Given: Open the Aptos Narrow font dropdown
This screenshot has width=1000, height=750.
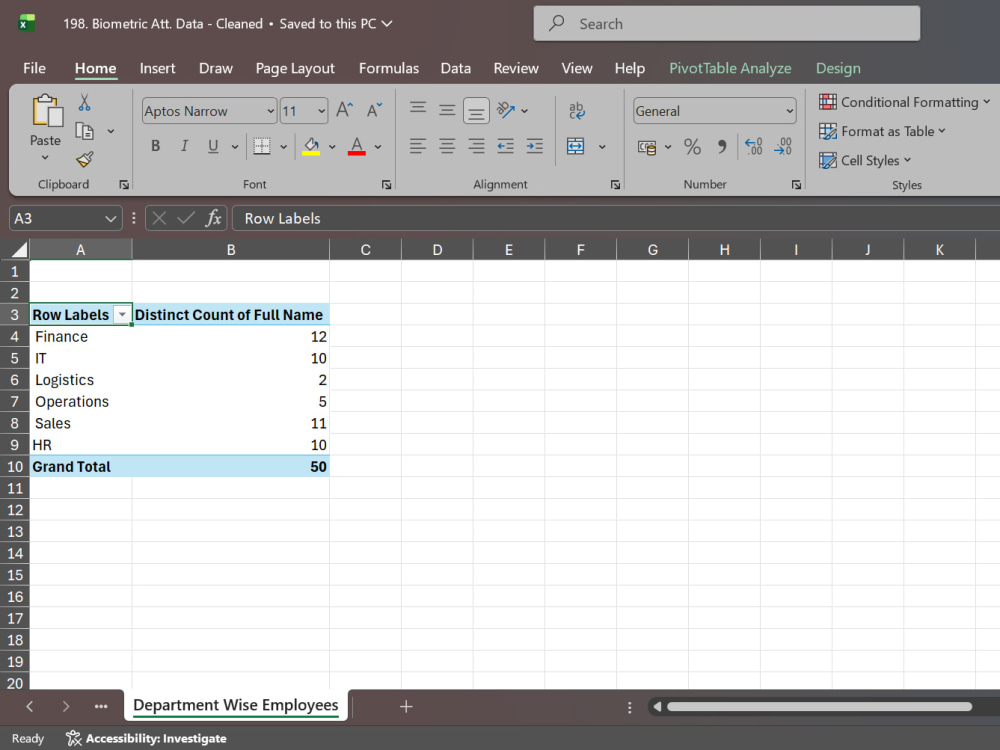Looking at the screenshot, I should pyautogui.click(x=270, y=111).
